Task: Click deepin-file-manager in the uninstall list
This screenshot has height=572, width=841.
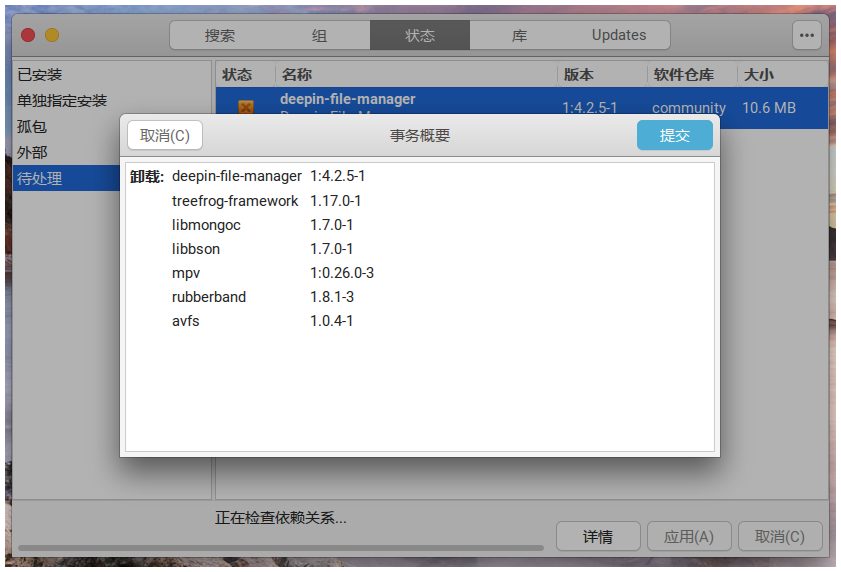Action: tap(237, 176)
